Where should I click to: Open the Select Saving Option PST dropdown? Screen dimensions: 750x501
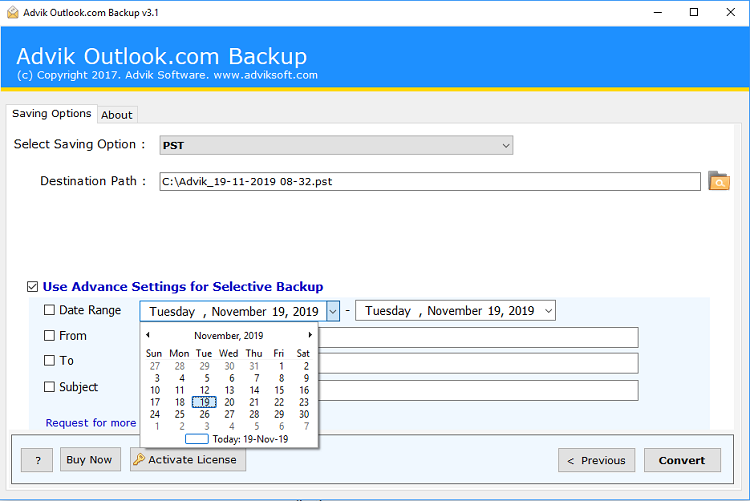(x=336, y=145)
